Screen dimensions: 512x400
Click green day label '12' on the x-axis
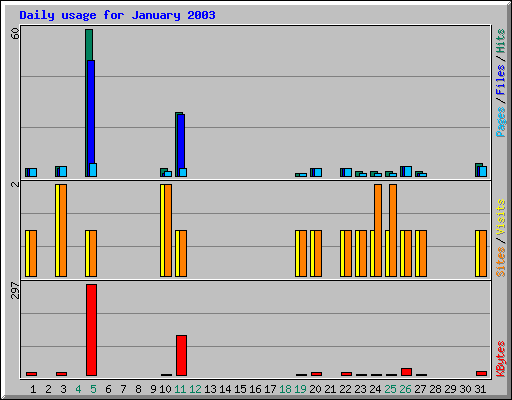[x=195, y=389]
